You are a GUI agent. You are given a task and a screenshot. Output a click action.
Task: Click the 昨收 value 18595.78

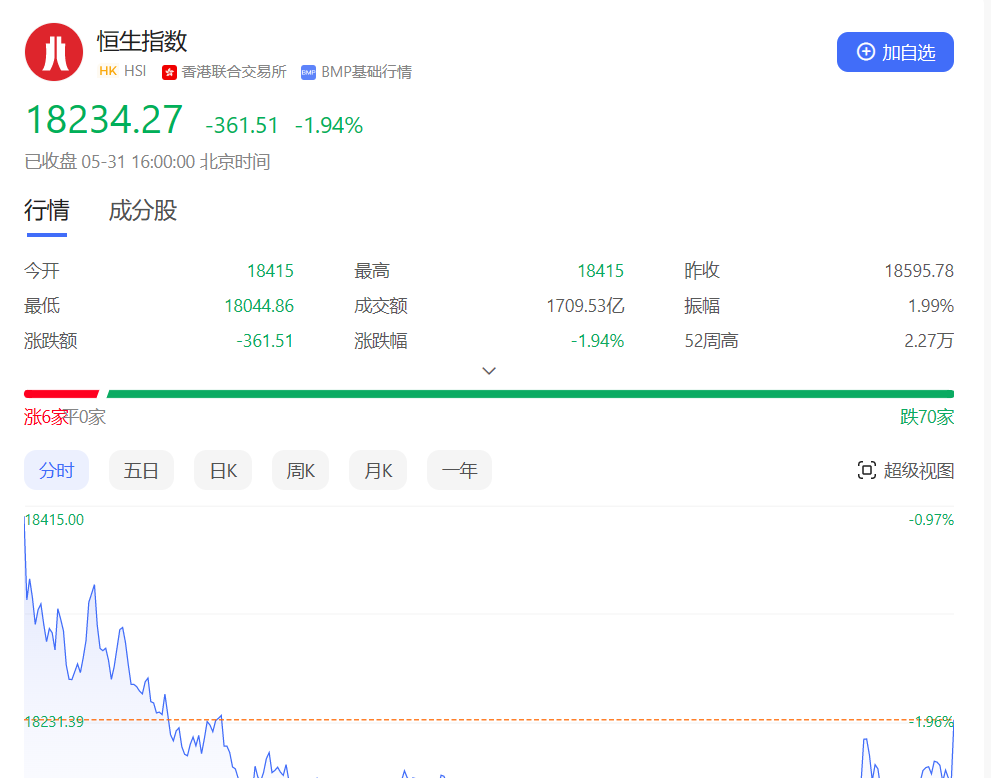click(919, 271)
